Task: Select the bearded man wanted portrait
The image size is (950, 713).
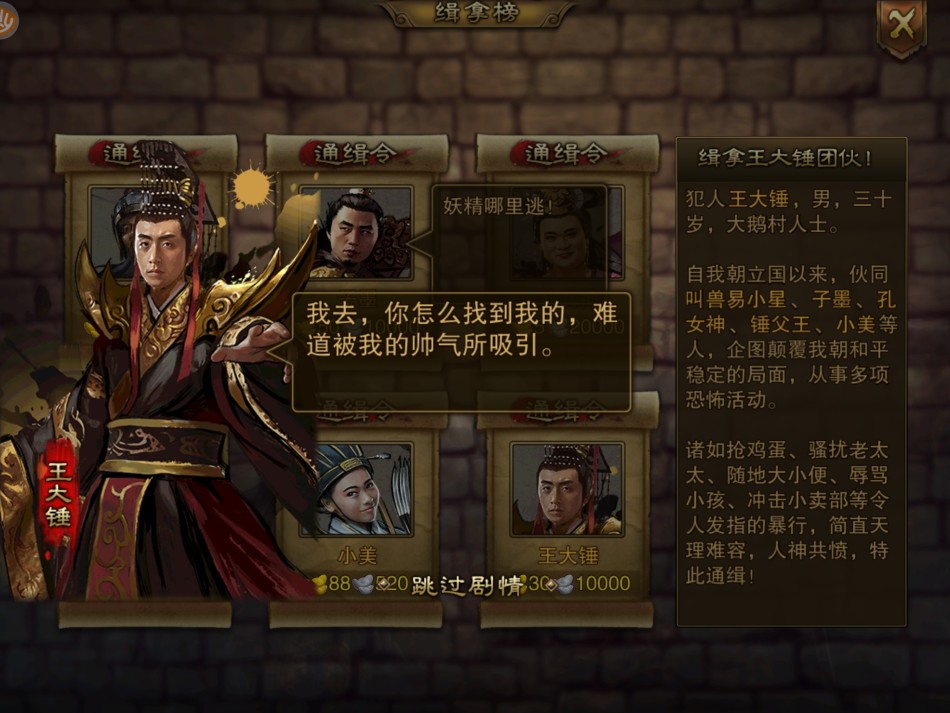Action: pyautogui.click(x=356, y=233)
